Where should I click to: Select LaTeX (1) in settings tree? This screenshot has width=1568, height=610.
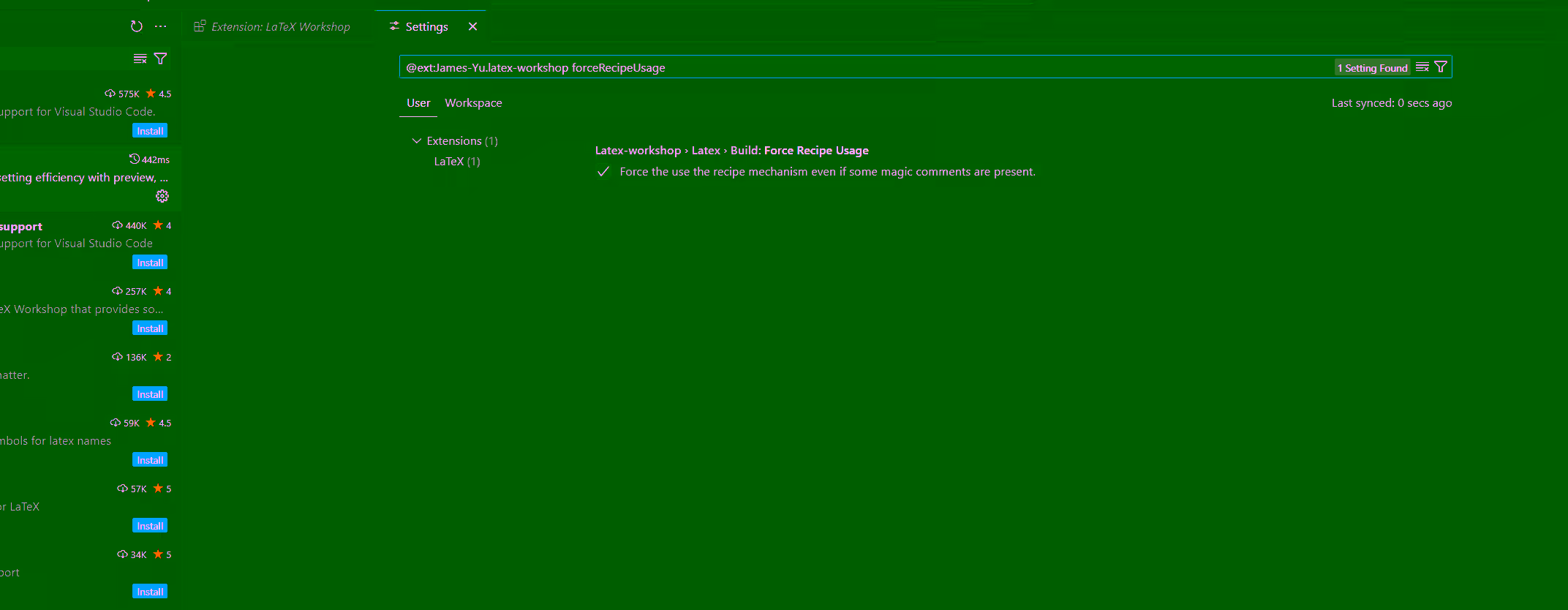[x=456, y=162]
